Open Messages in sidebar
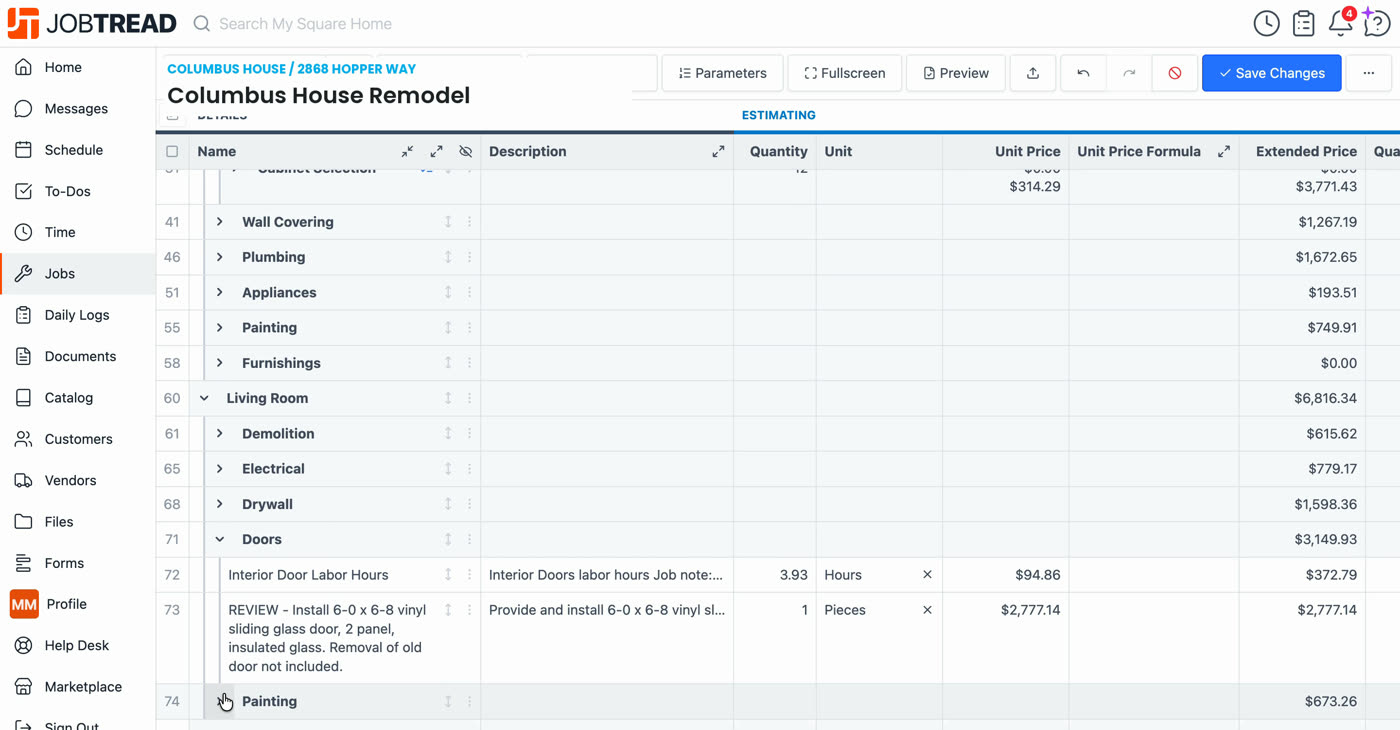Image resolution: width=1400 pixels, height=730 pixels. pos(78,108)
